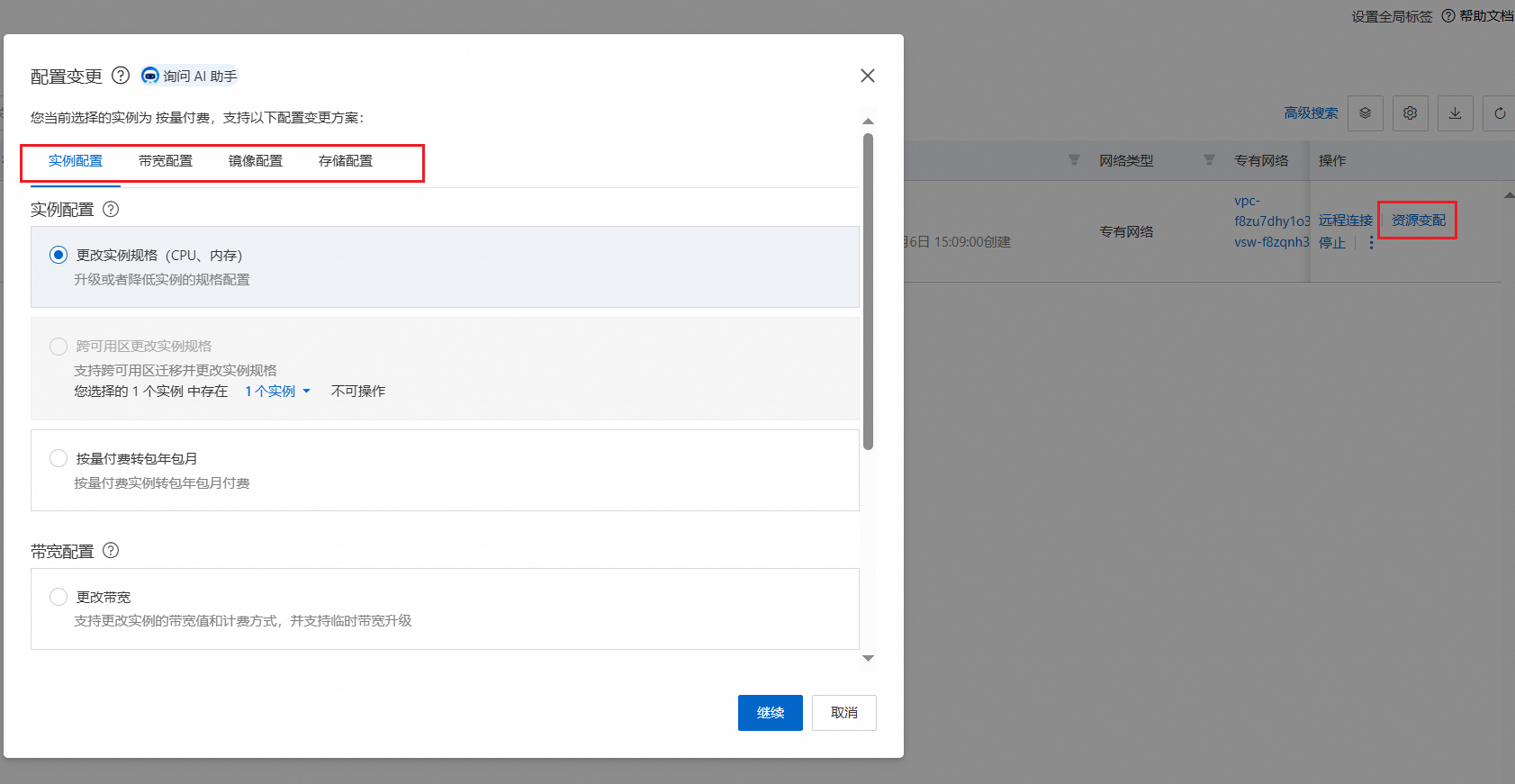Open help icon beside 配置变更 title
Image resolution: width=1515 pixels, height=784 pixels.
click(x=121, y=76)
